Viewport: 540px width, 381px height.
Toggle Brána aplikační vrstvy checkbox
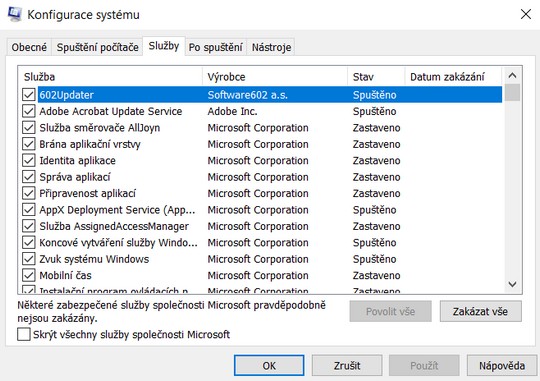[x=29, y=144]
